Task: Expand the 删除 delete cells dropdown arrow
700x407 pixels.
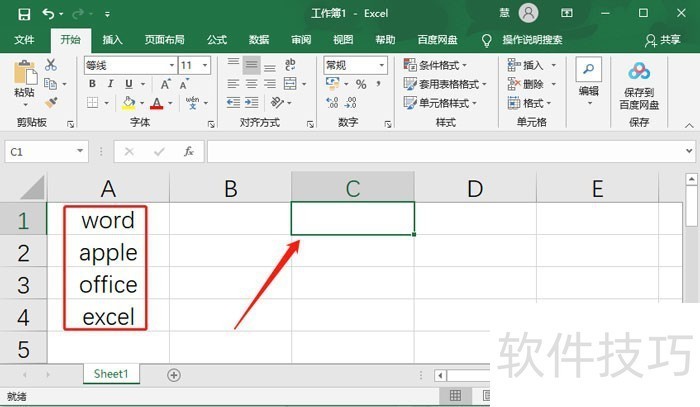Action: (x=554, y=84)
